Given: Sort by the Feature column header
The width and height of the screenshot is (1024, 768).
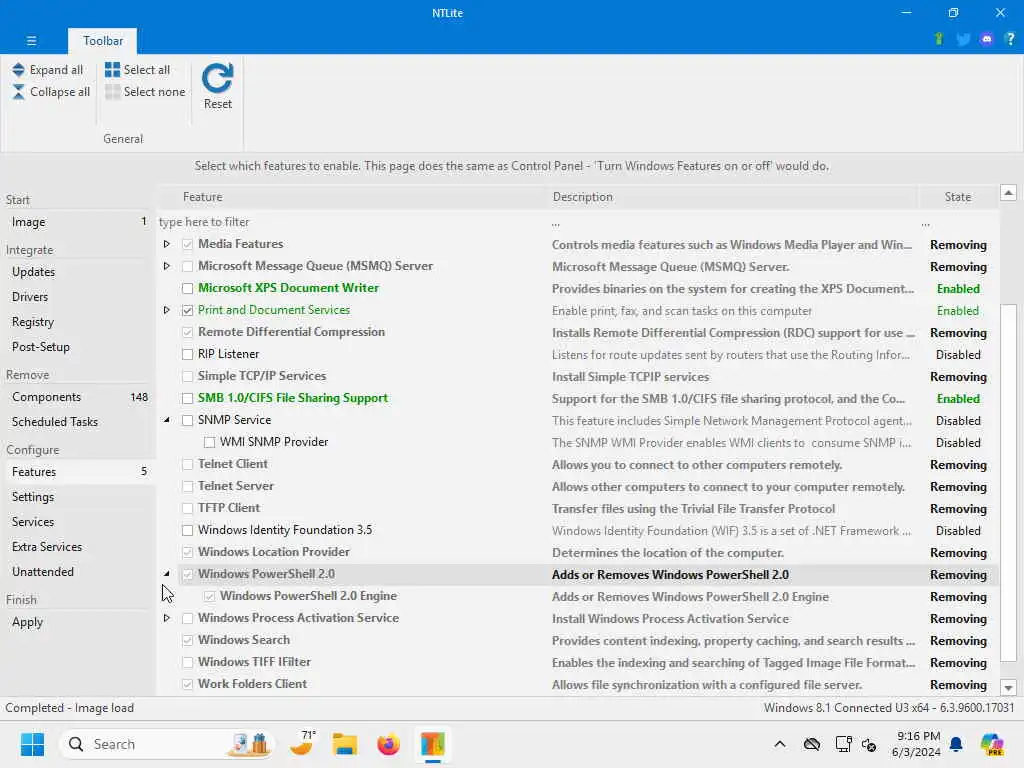Looking at the screenshot, I should coord(353,197).
